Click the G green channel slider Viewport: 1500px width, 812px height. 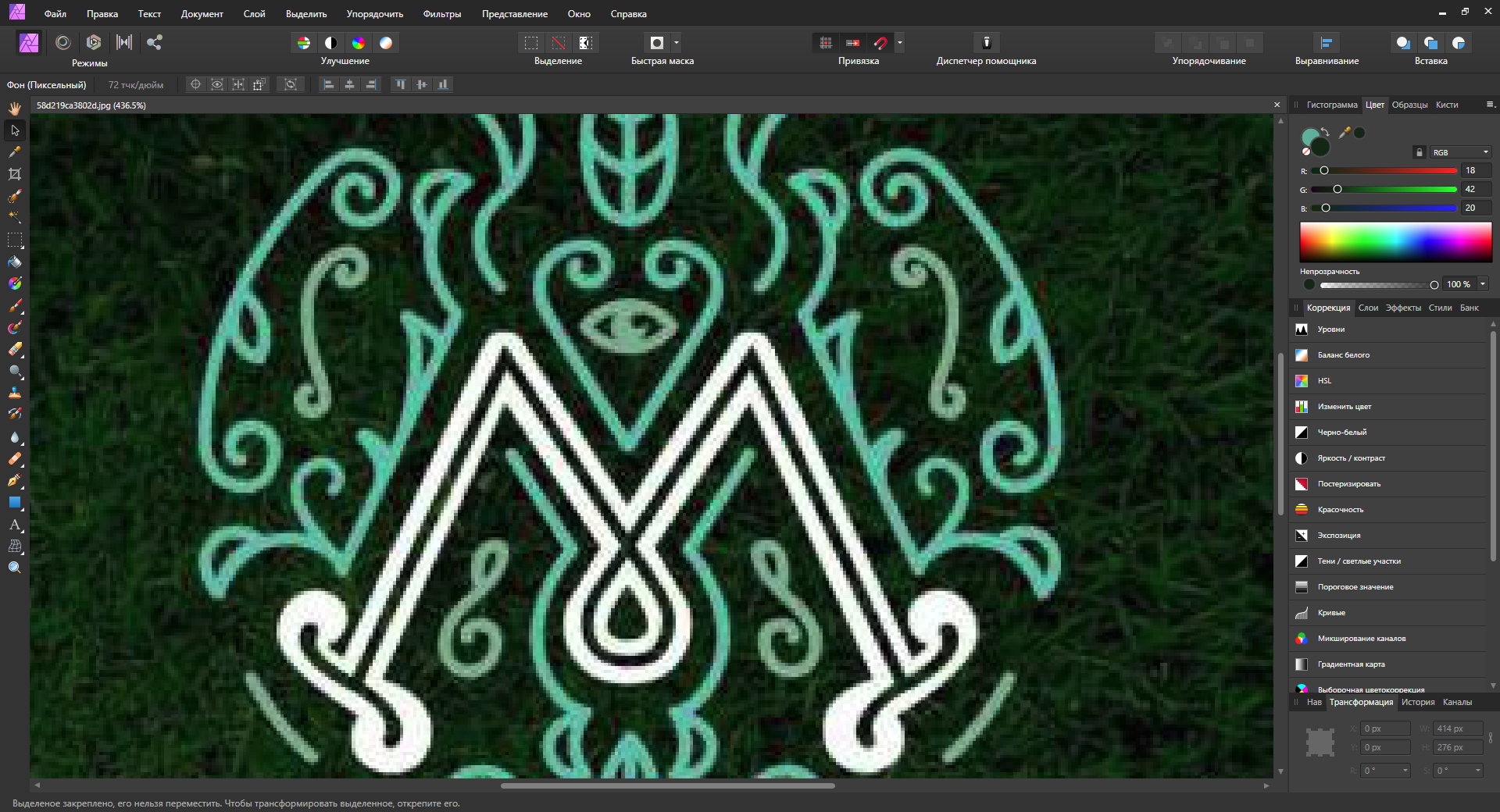point(1384,190)
